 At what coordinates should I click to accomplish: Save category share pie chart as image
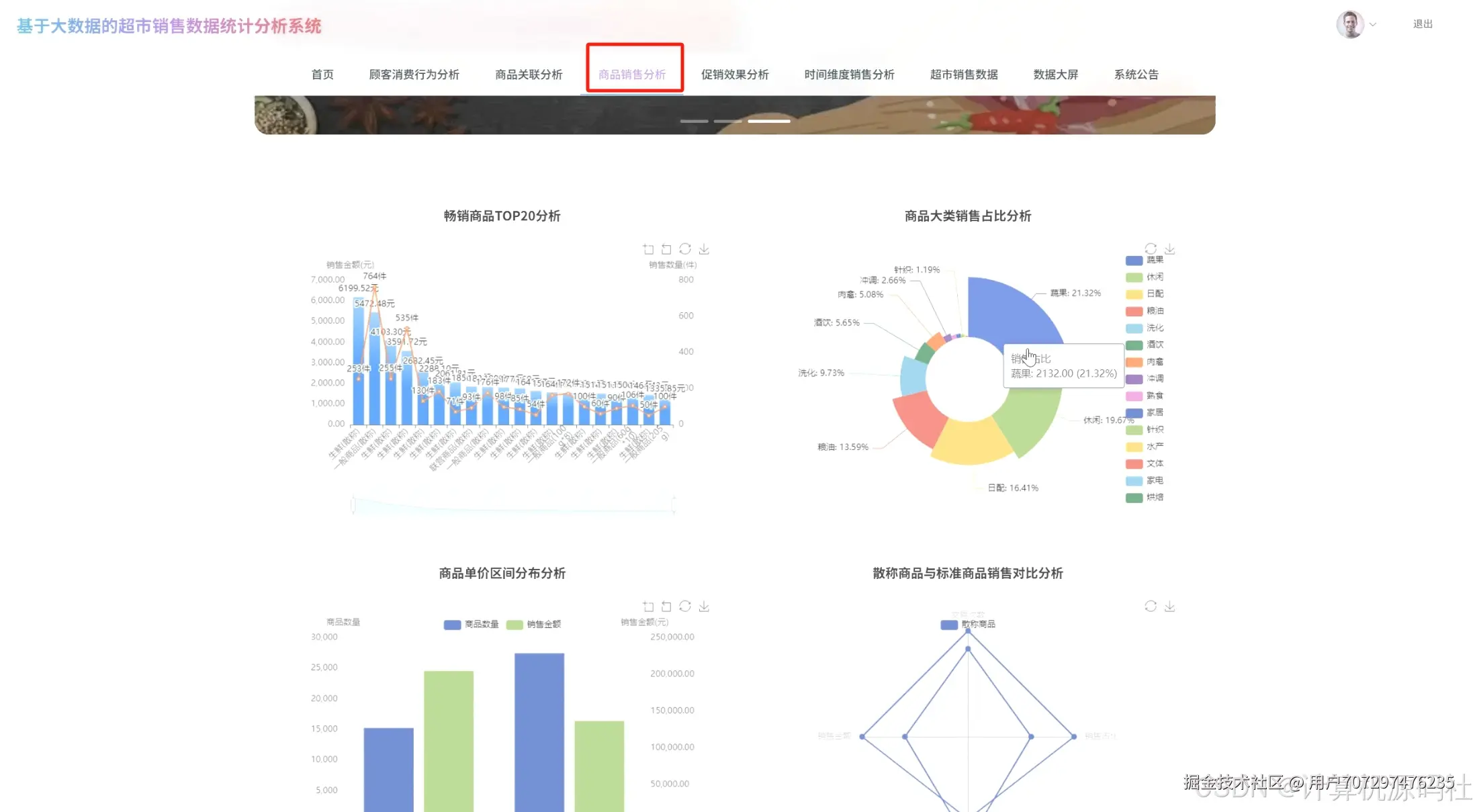(x=1169, y=249)
